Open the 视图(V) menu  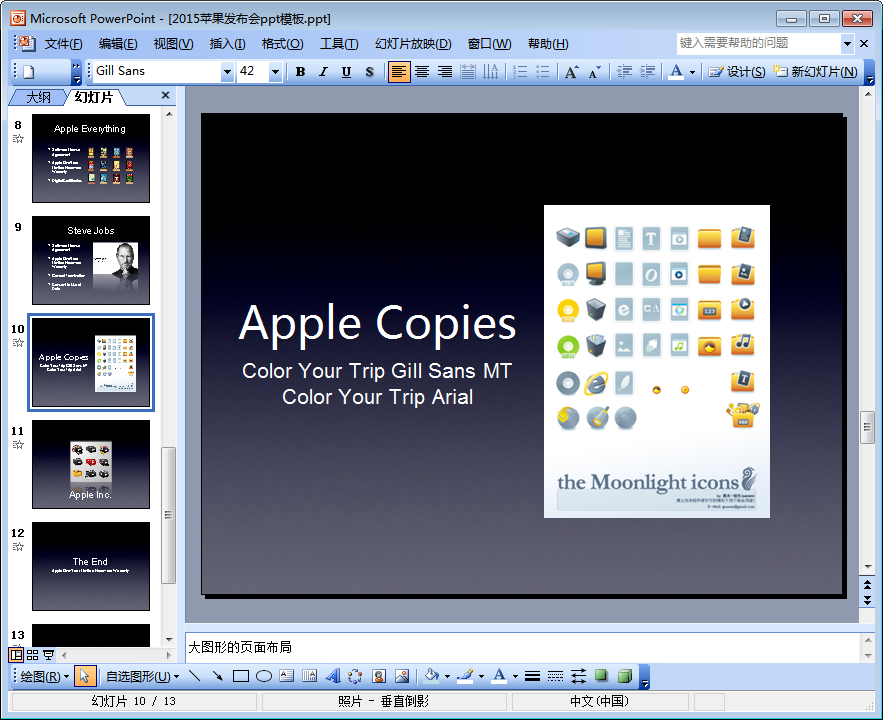tap(173, 44)
